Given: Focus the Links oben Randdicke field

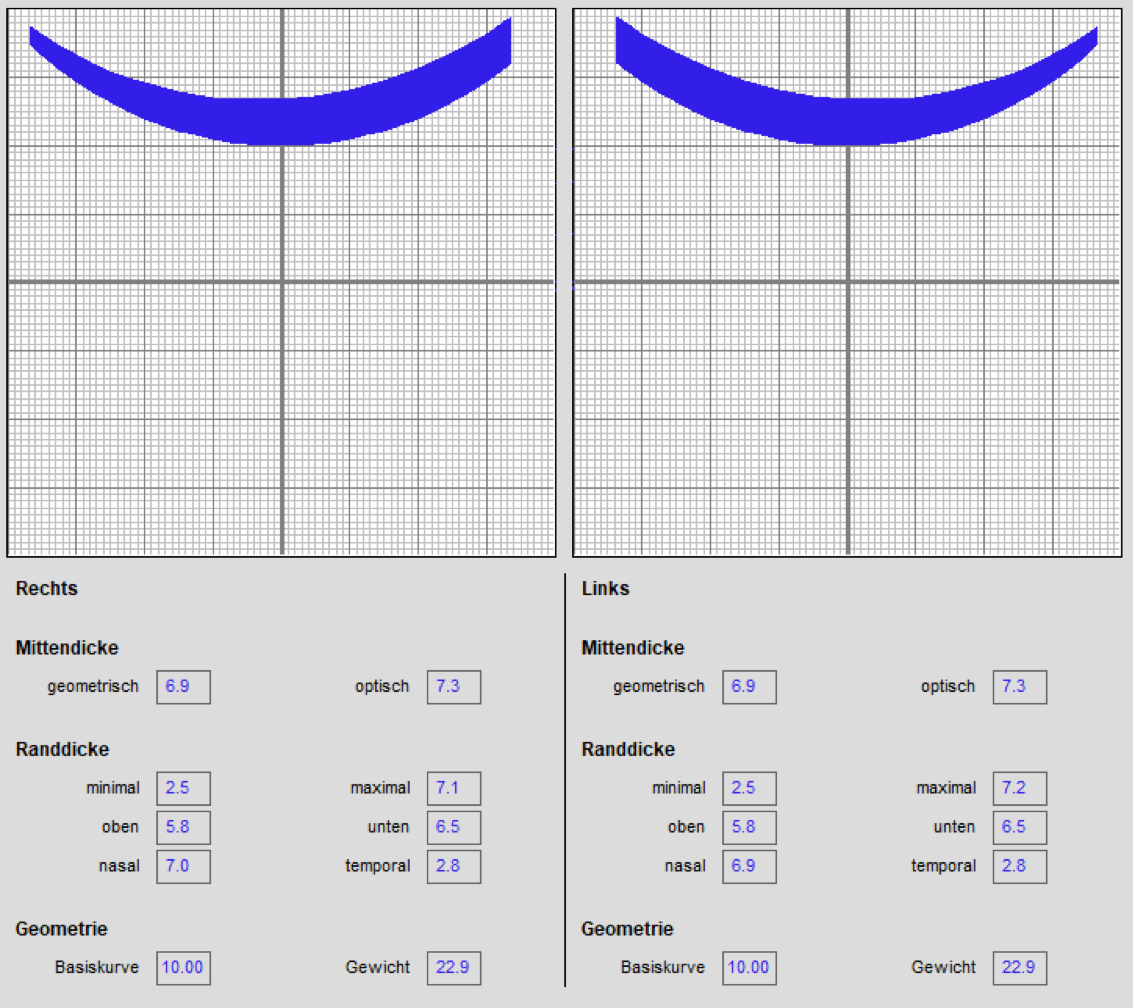Looking at the screenshot, I should point(749,828).
